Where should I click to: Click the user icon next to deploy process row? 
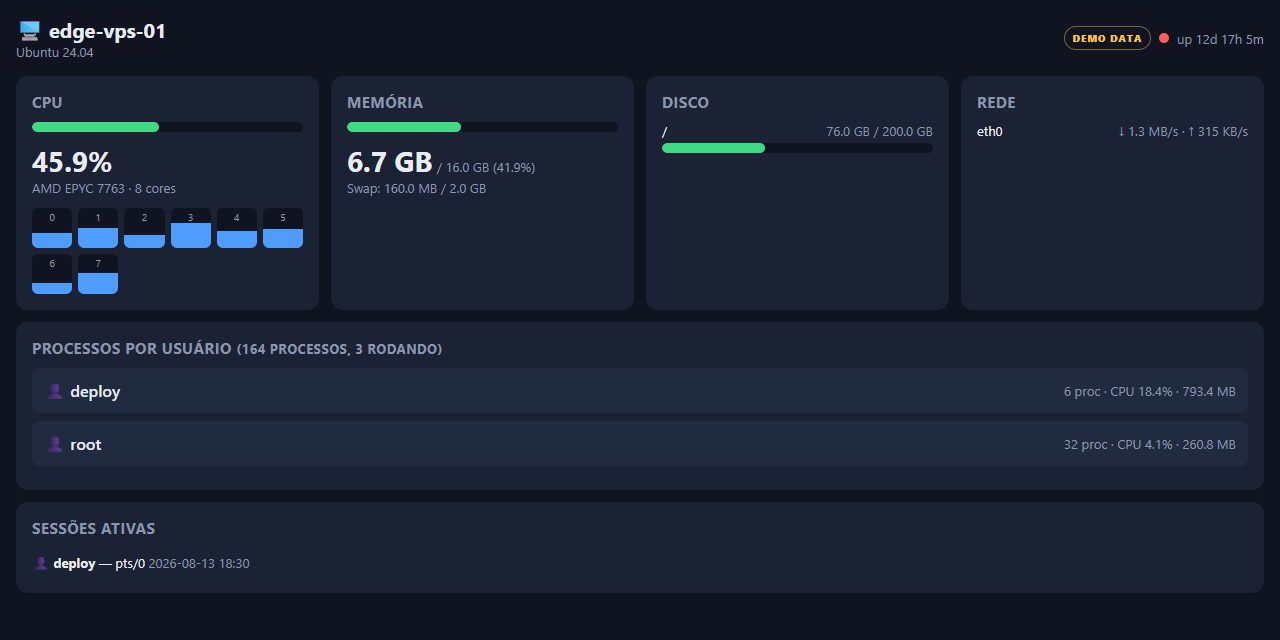tap(56, 391)
